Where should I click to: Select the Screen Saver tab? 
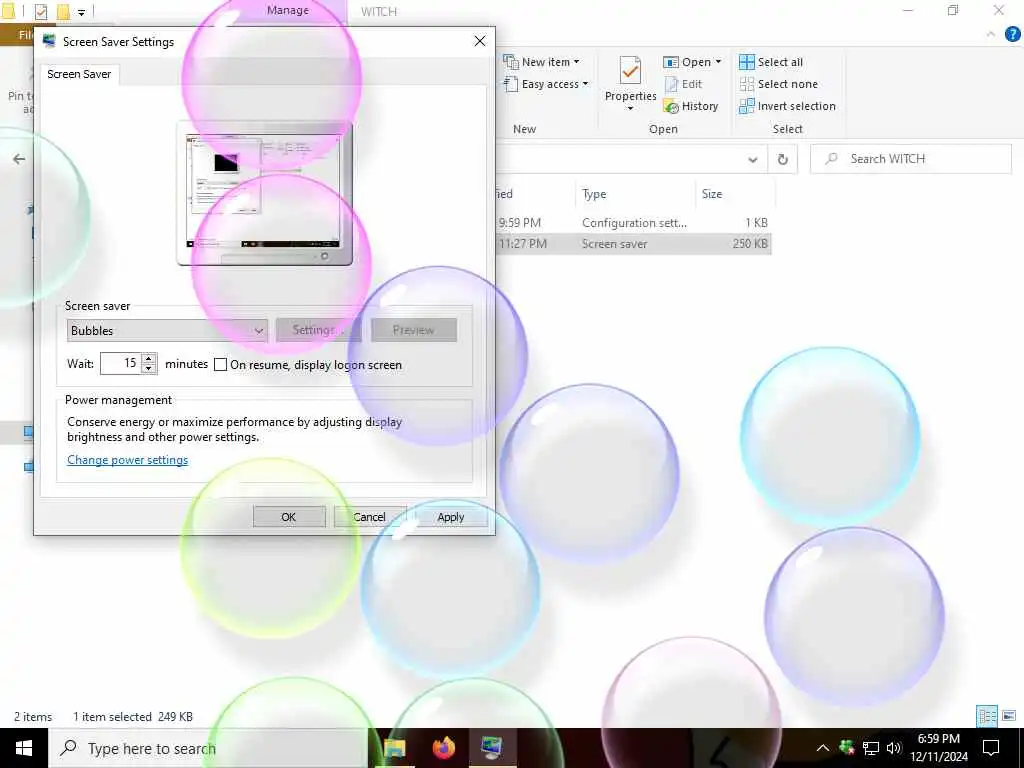click(x=79, y=74)
